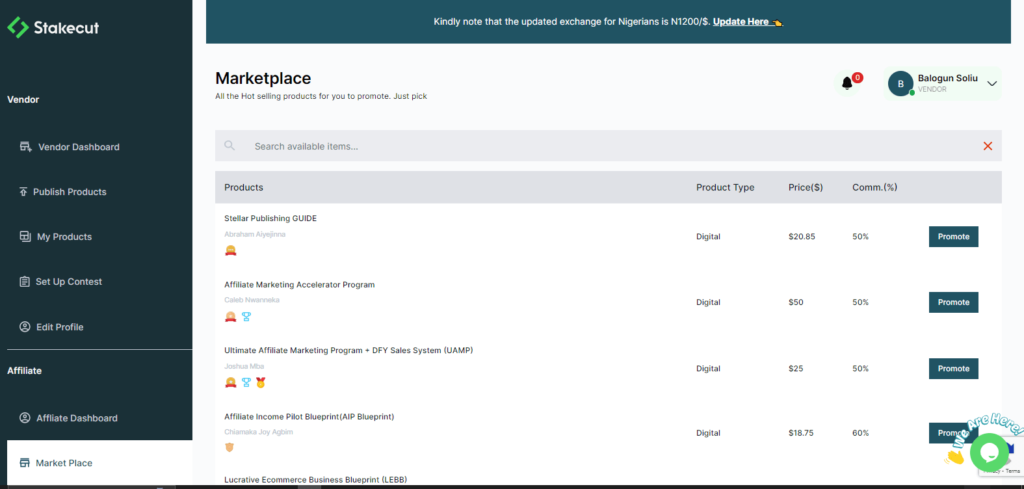Open the live chat bubble
The width and height of the screenshot is (1024, 489).
[989, 452]
